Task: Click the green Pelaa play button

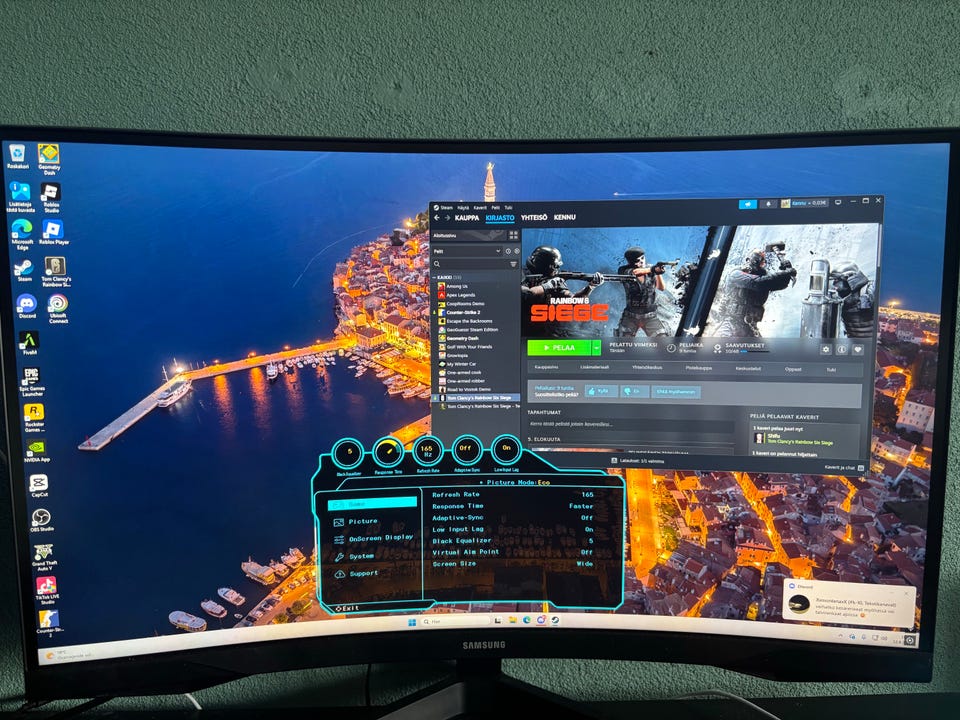Action: click(559, 348)
